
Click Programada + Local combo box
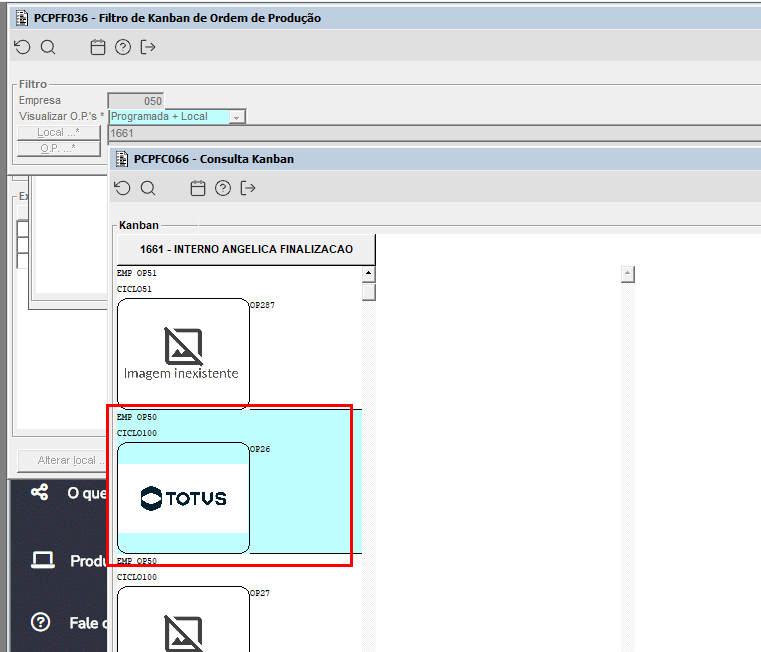[x=177, y=117]
